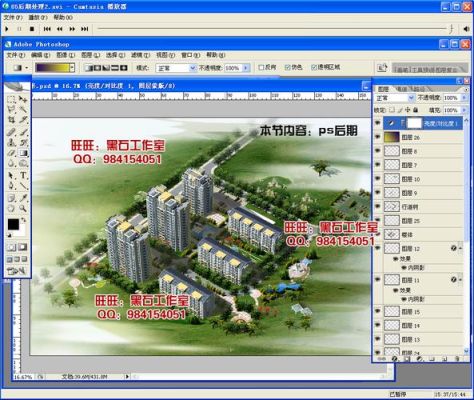Choose the radial gradient style icon

(x=97, y=68)
